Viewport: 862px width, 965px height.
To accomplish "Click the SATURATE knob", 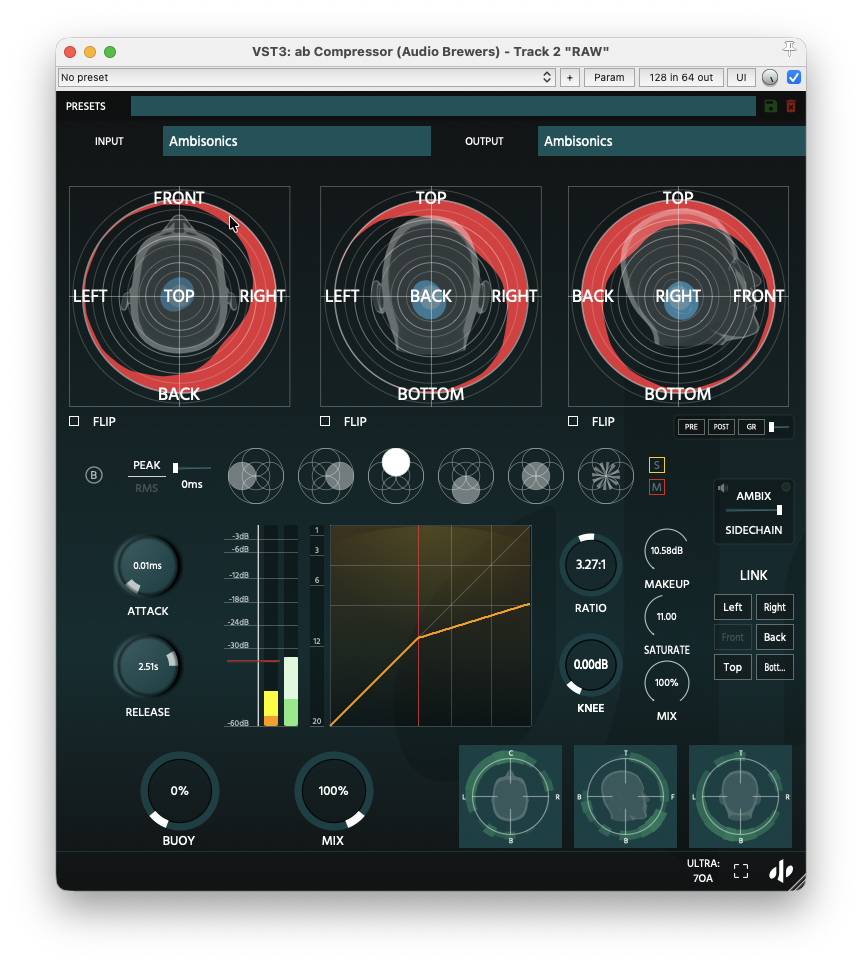I will 666,616.
